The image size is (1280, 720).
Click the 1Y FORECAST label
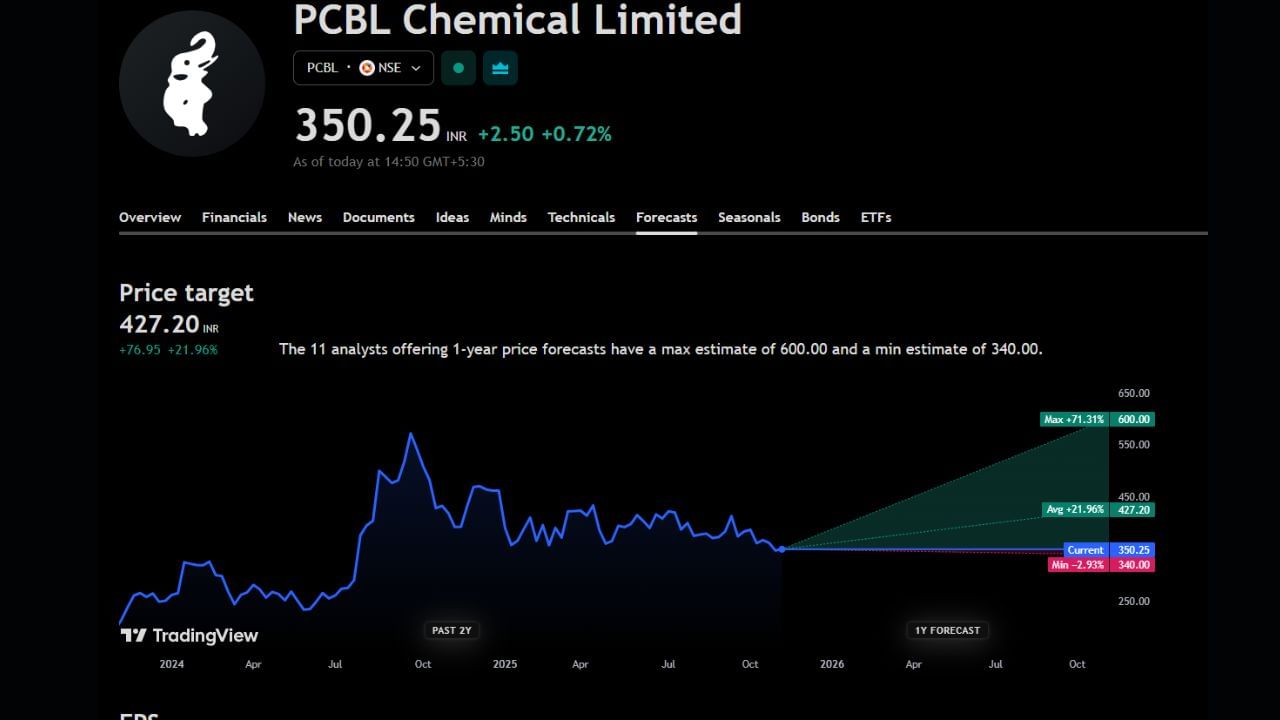(946, 630)
